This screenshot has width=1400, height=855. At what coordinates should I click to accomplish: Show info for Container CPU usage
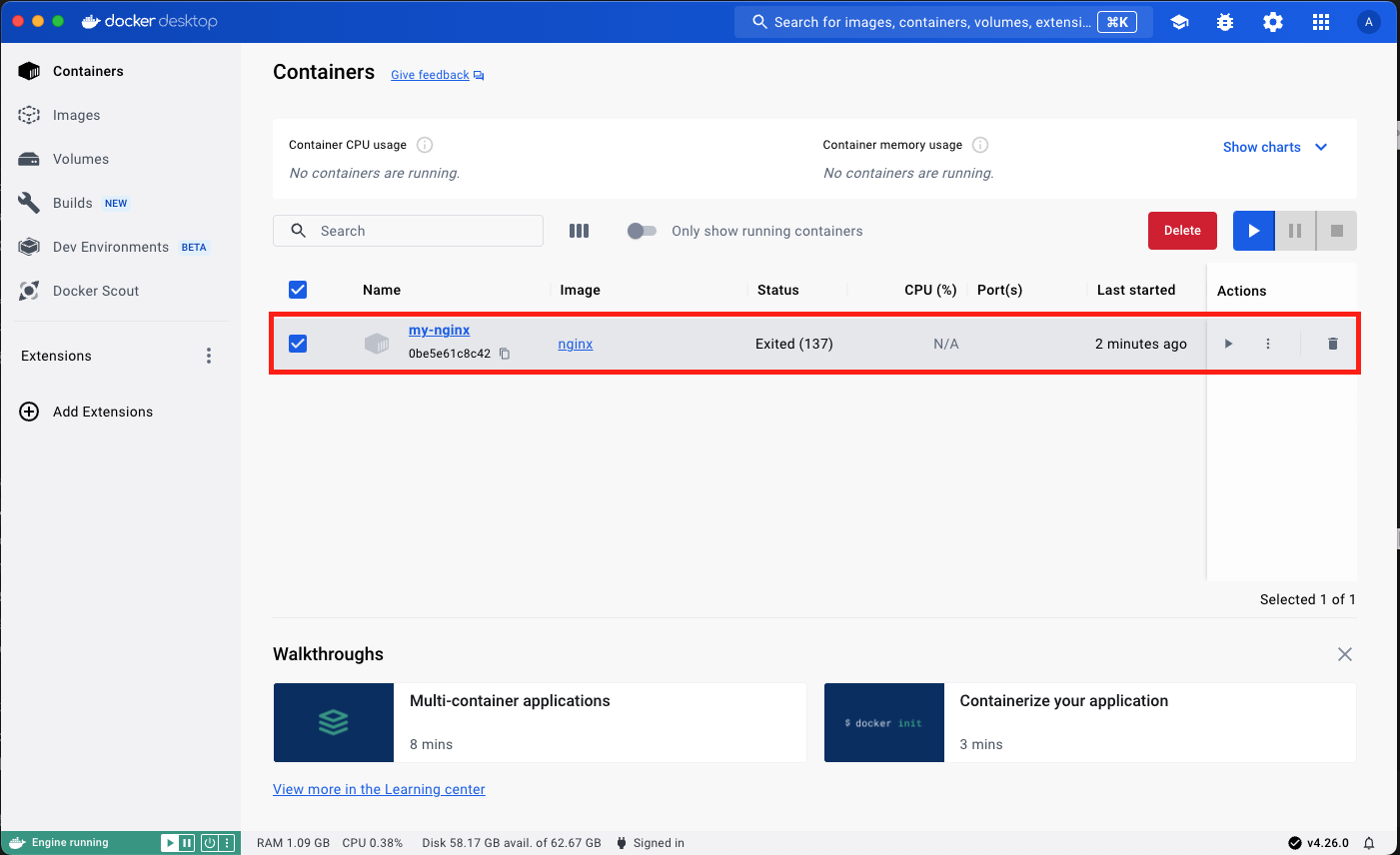[425, 145]
